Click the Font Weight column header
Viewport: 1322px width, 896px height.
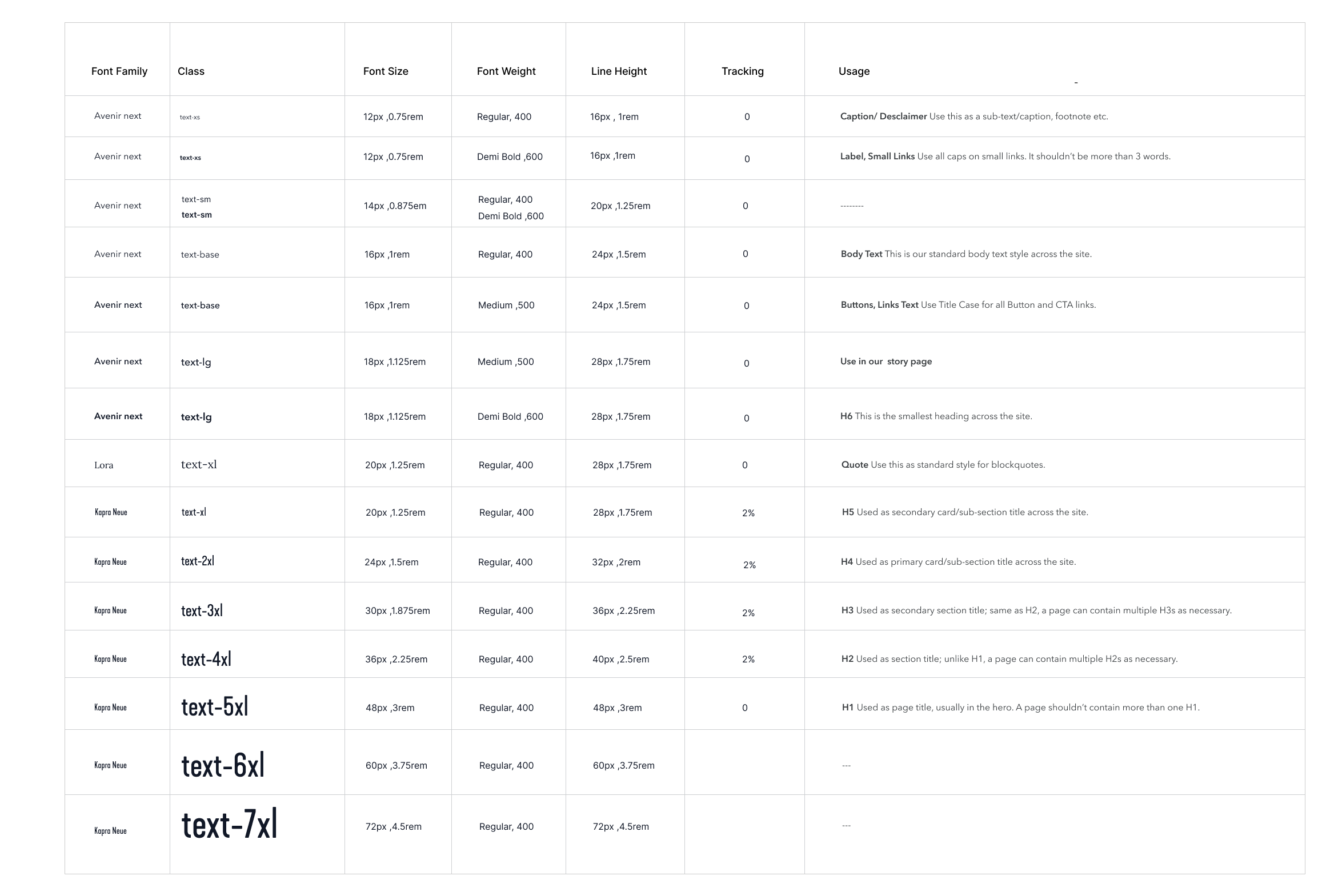tap(506, 71)
